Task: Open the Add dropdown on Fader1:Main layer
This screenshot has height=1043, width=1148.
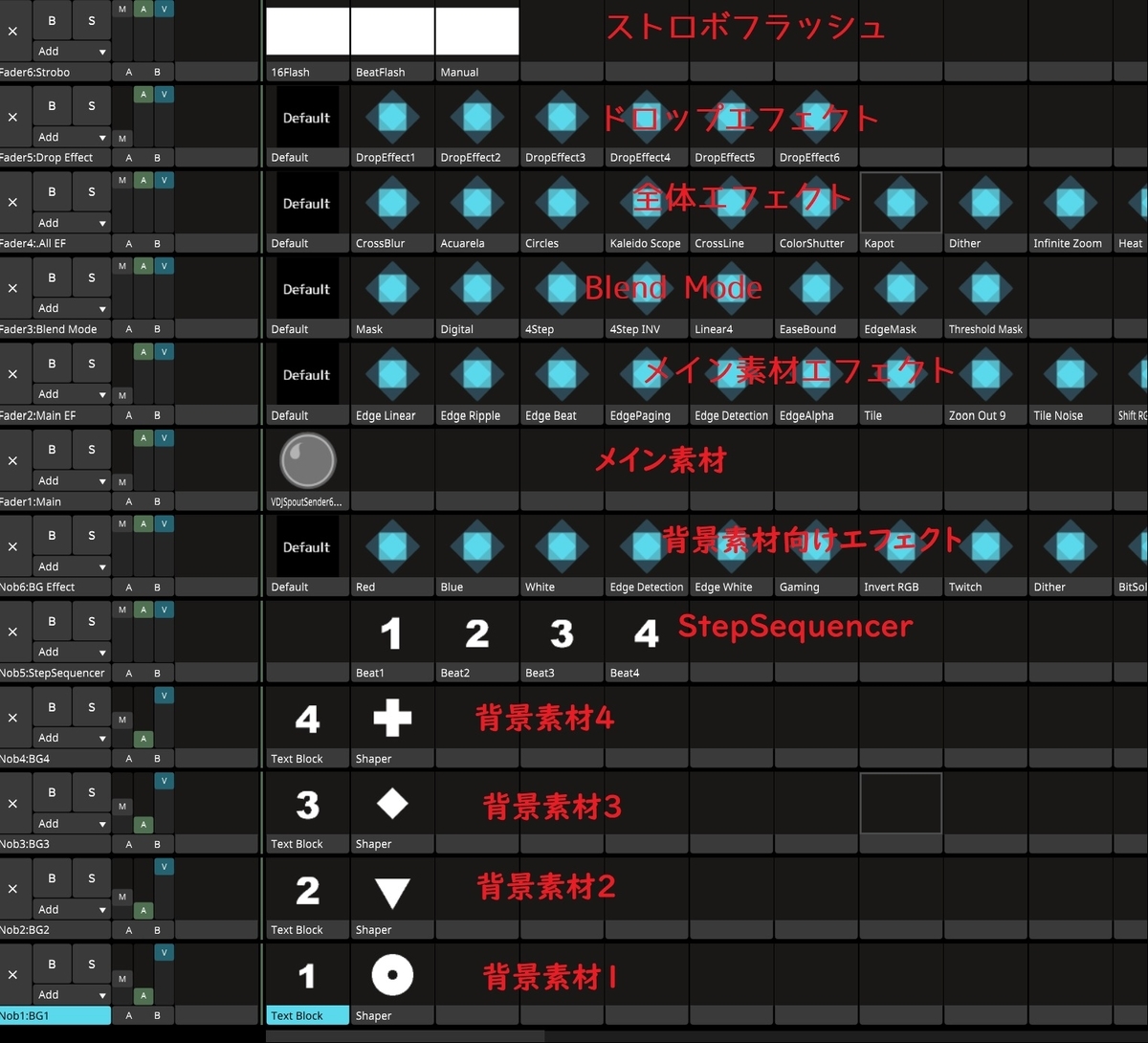Action: click(72, 479)
